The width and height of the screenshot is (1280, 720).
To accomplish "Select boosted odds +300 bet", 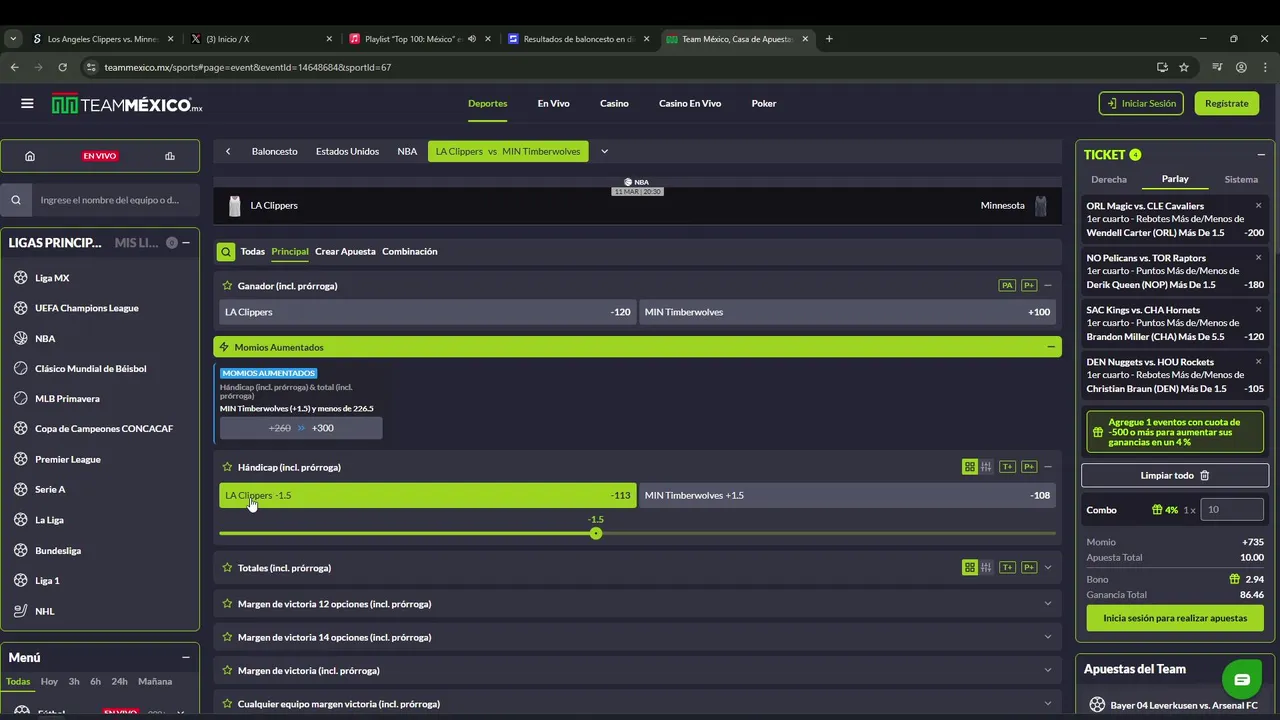I will (x=301, y=428).
